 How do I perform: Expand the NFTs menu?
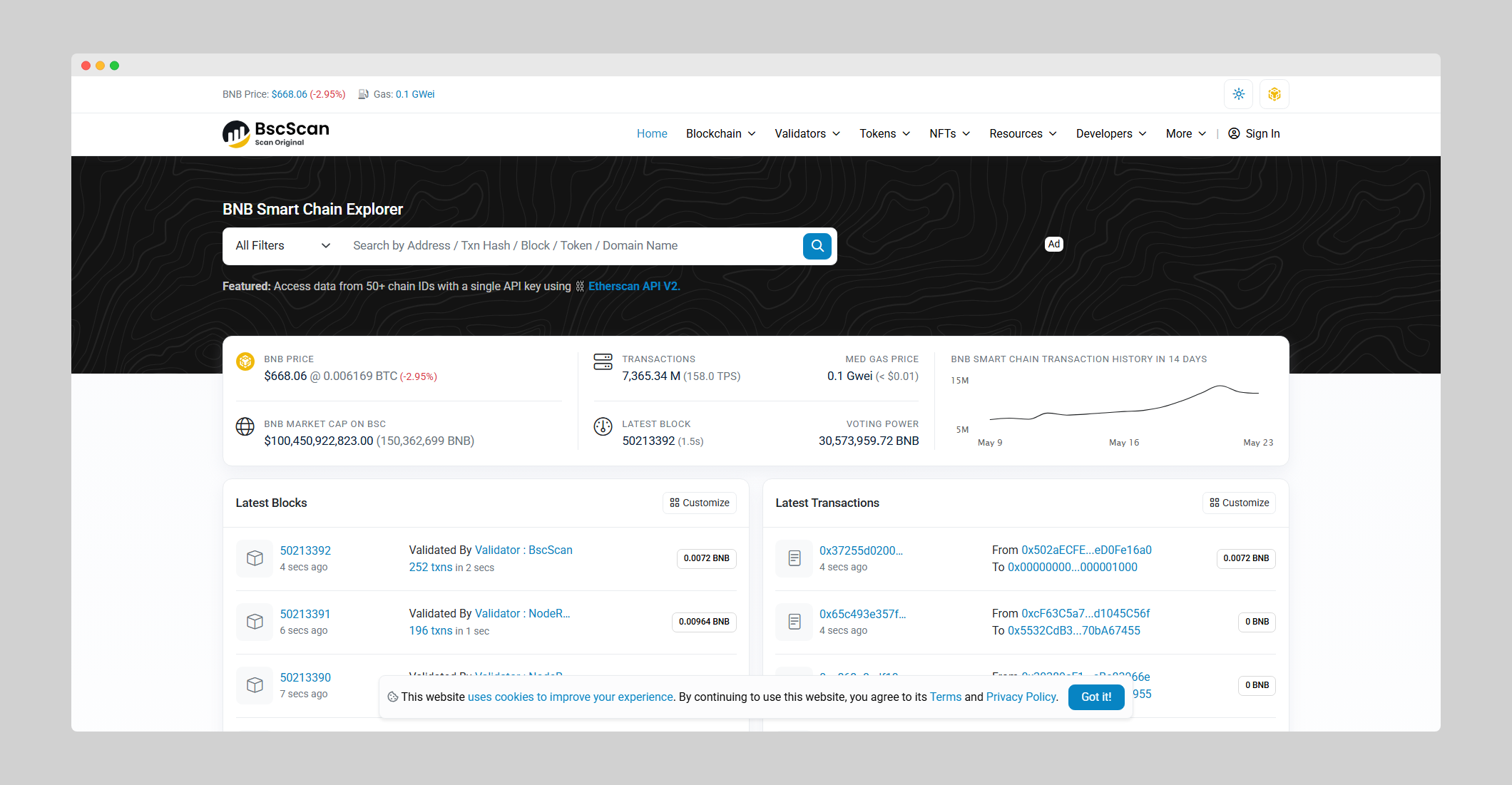click(x=950, y=133)
